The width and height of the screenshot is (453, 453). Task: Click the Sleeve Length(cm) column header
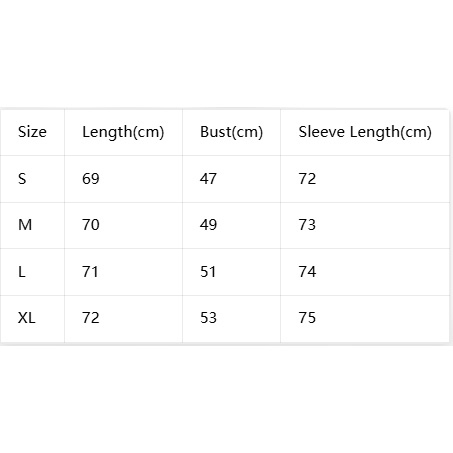pos(365,132)
